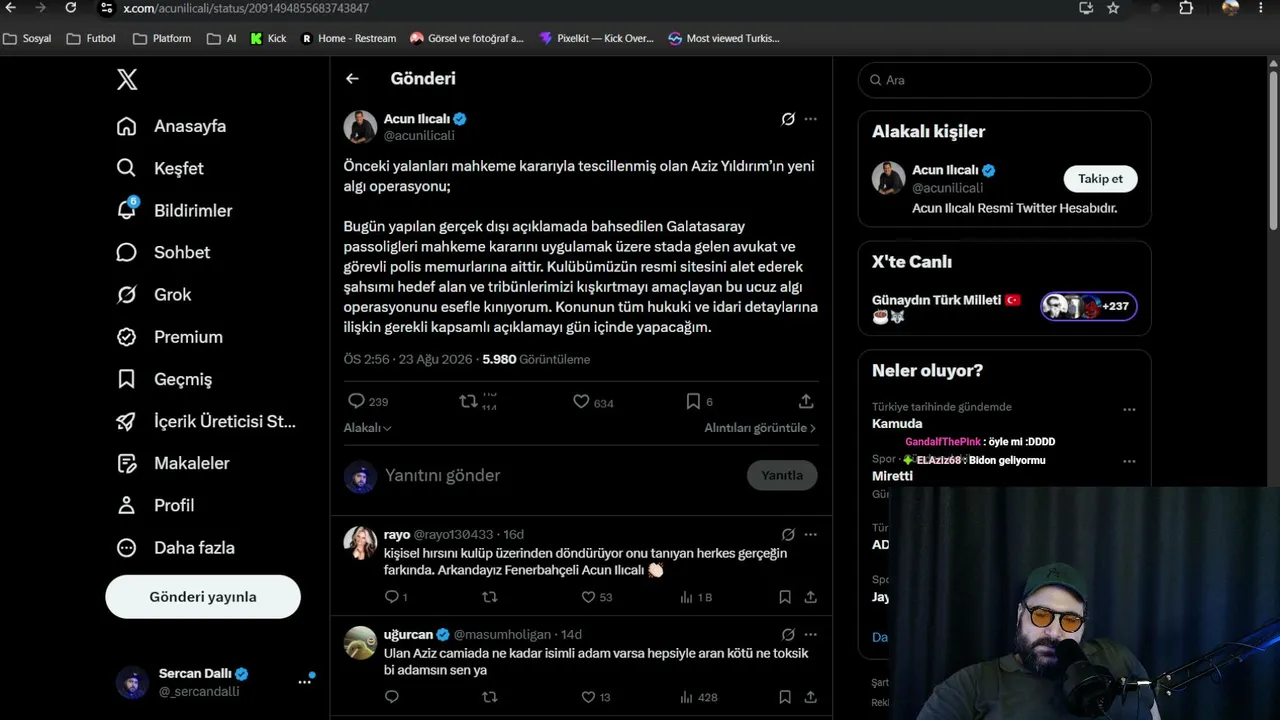Reload the page in the browser

(x=71, y=8)
